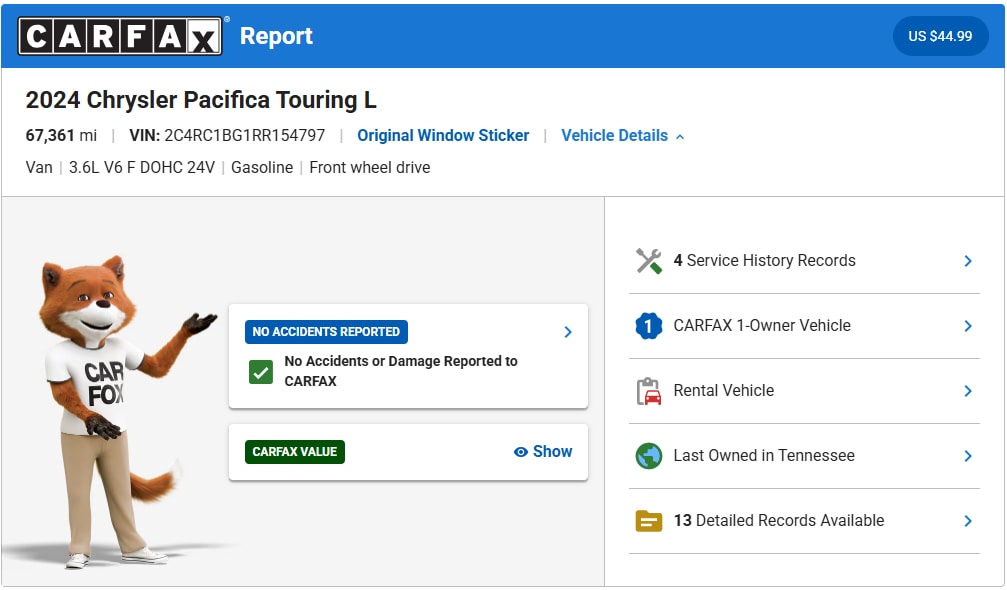Click the blue 1-Owner badge icon
Screen dimensions: 1007x590
649,325
